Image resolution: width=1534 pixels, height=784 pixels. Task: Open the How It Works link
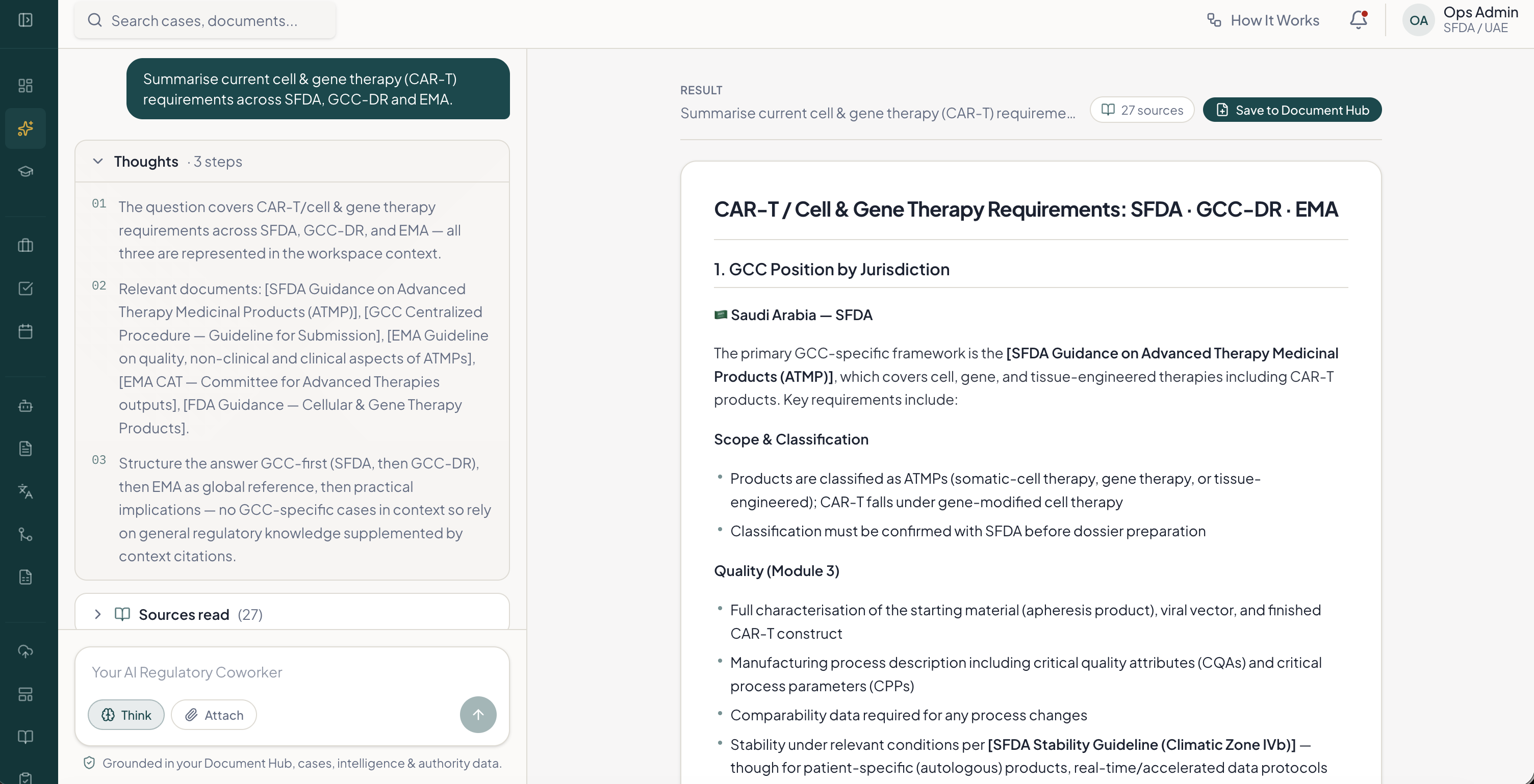(x=1263, y=20)
